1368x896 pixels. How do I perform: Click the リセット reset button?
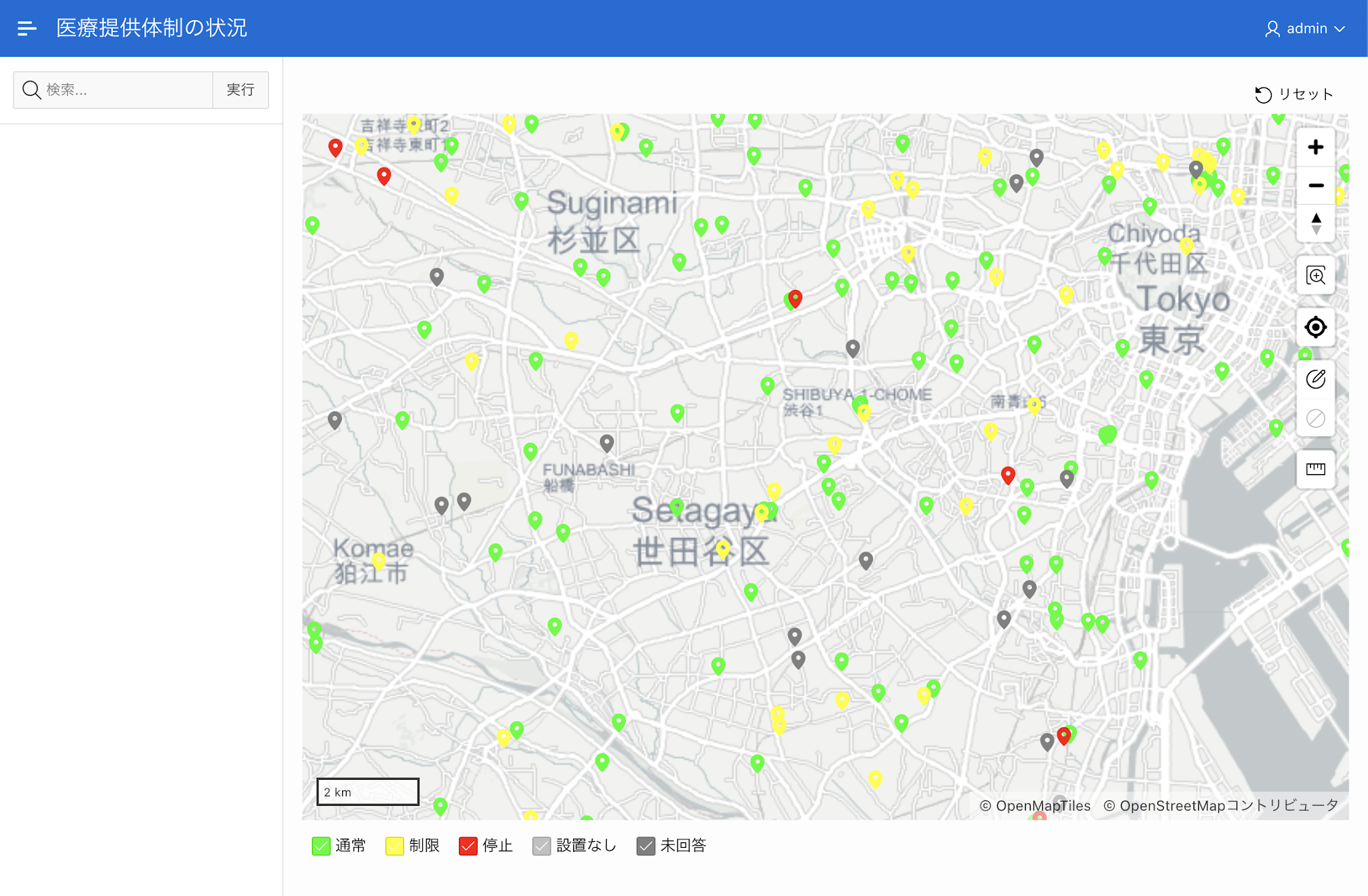pyautogui.click(x=1294, y=95)
